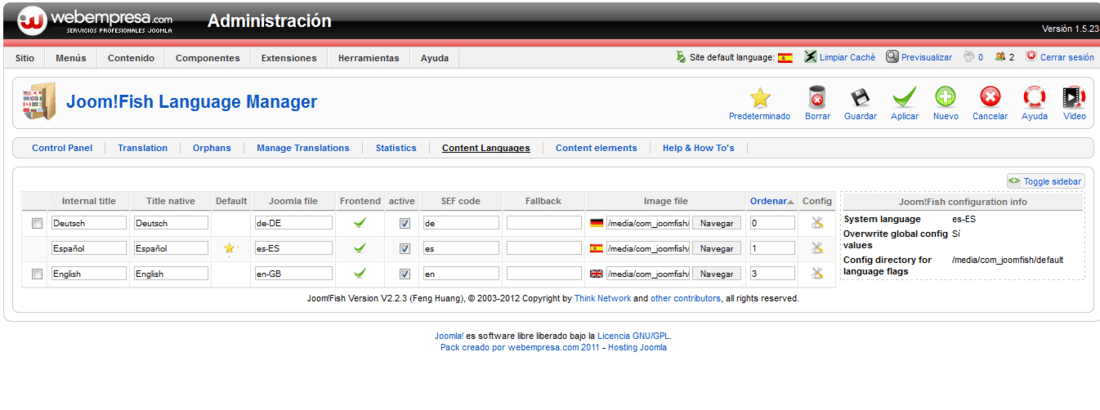Open the Think Network link
This screenshot has height=410, width=1100.
pyautogui.click(x=603, y=298)
